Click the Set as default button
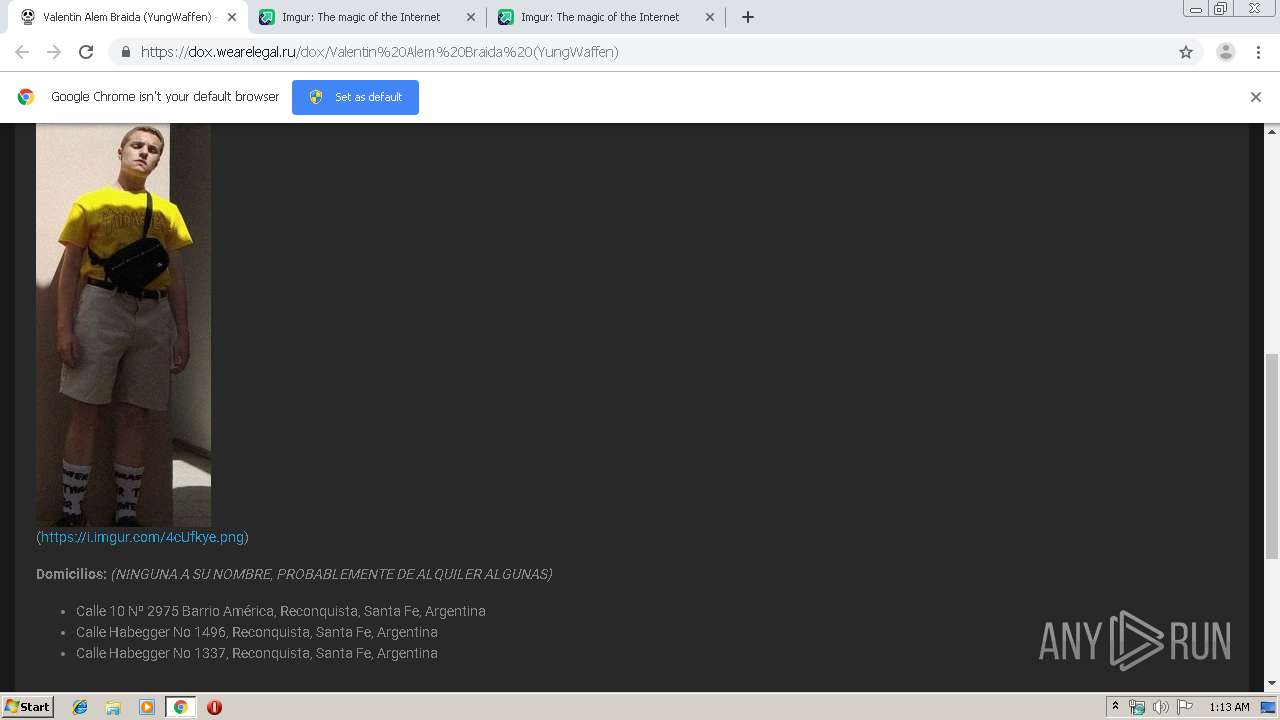This screenshot has width=1280, height=720. pos(355,97)
